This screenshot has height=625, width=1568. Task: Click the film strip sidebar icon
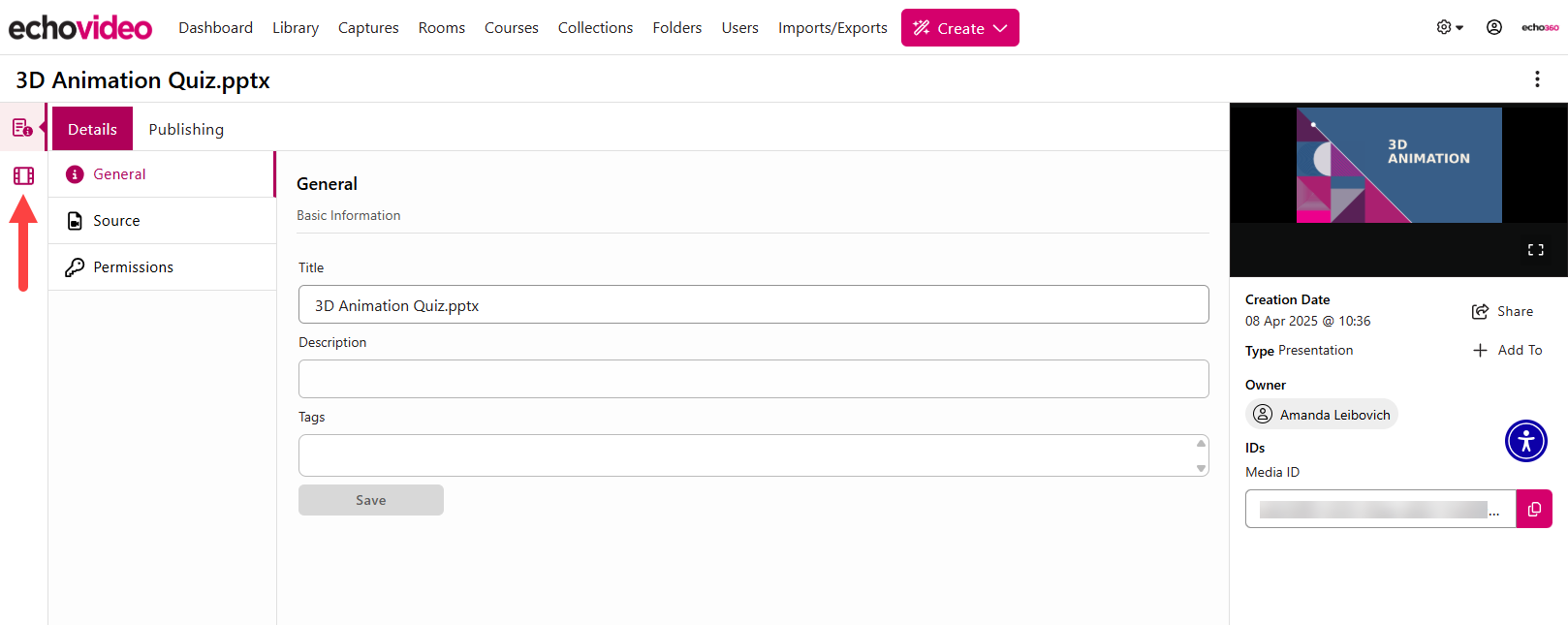point(23,175)
